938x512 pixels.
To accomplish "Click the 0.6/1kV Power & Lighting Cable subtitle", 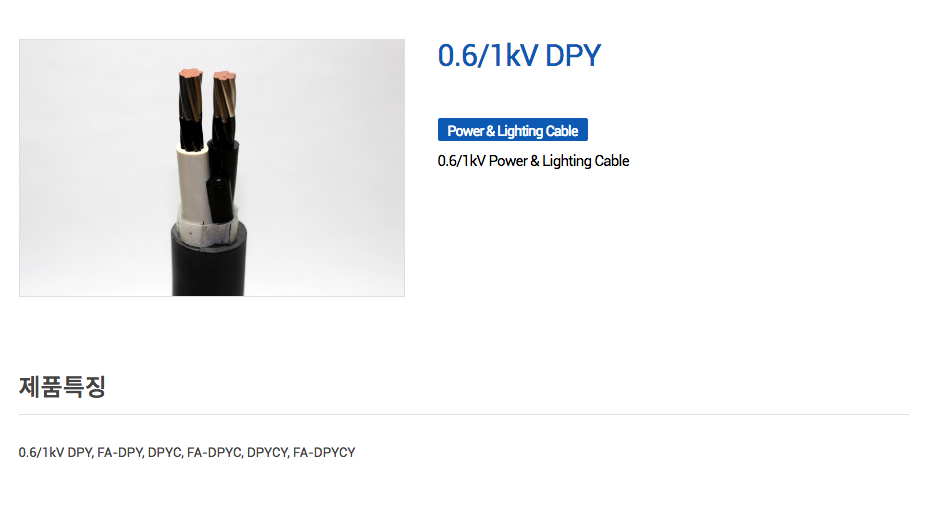I will tap(533, 161).
